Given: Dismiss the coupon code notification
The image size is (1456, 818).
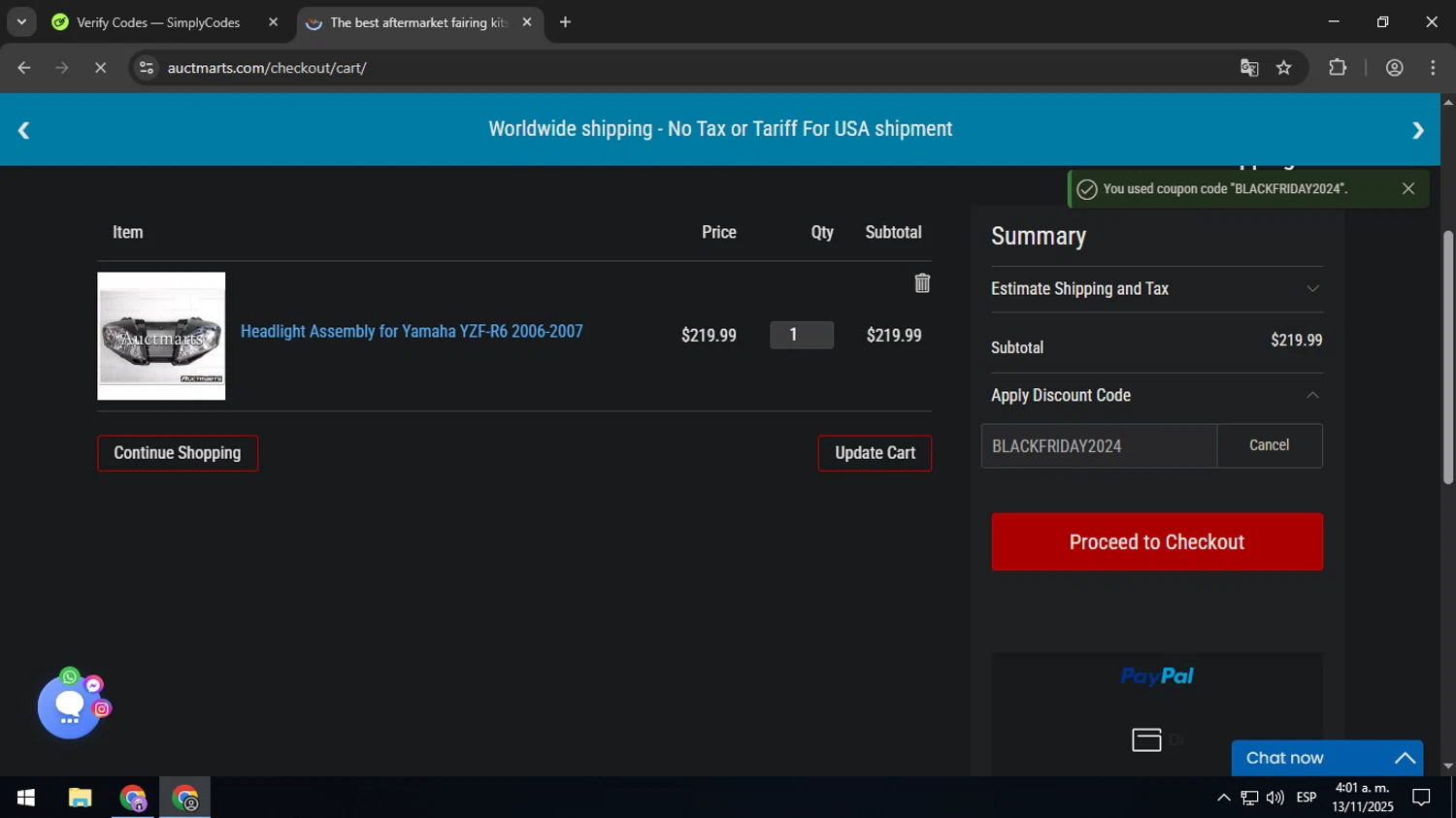Looking at the screenshot, I should pyautogui.click(x=1408, y=188).
